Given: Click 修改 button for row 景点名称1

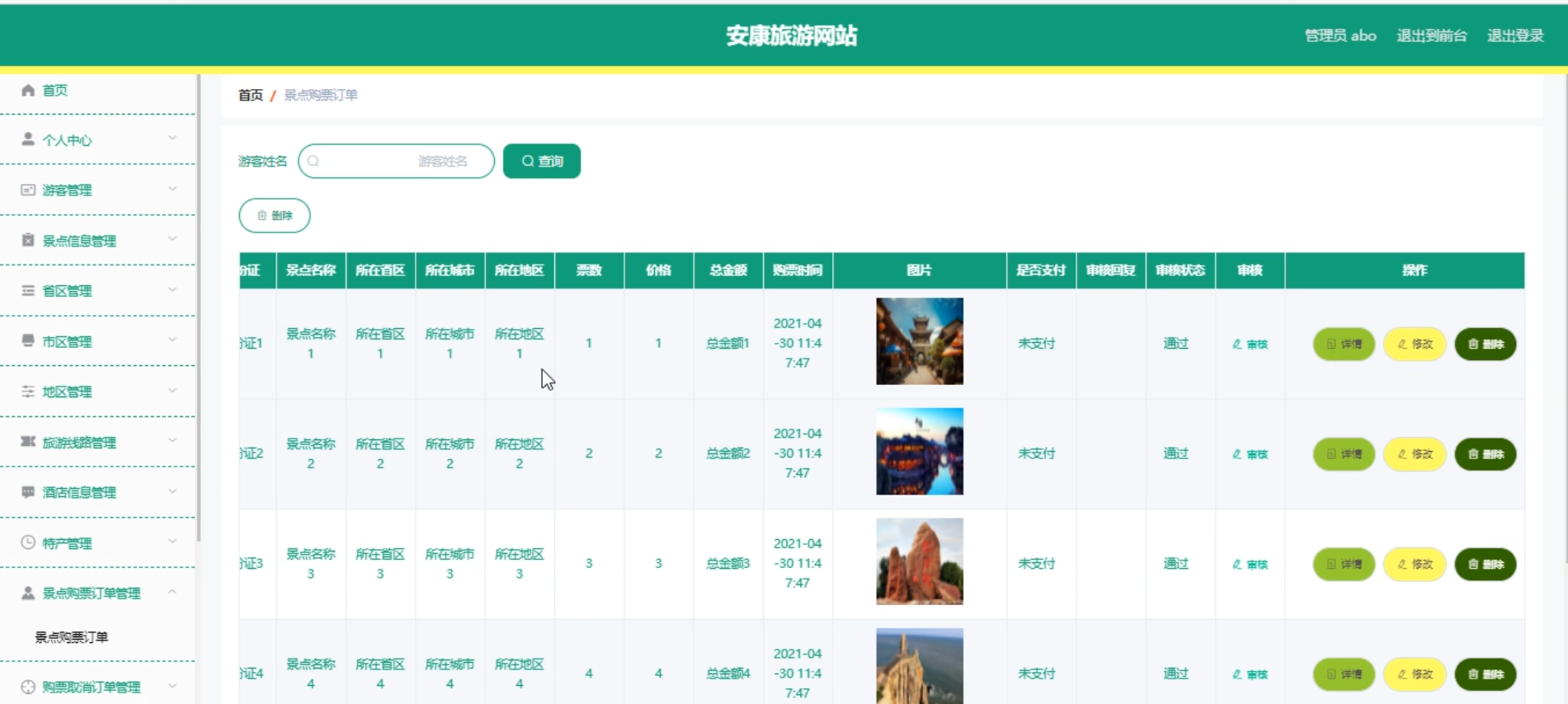Looking at the screenshot, I should point(1415,344).
